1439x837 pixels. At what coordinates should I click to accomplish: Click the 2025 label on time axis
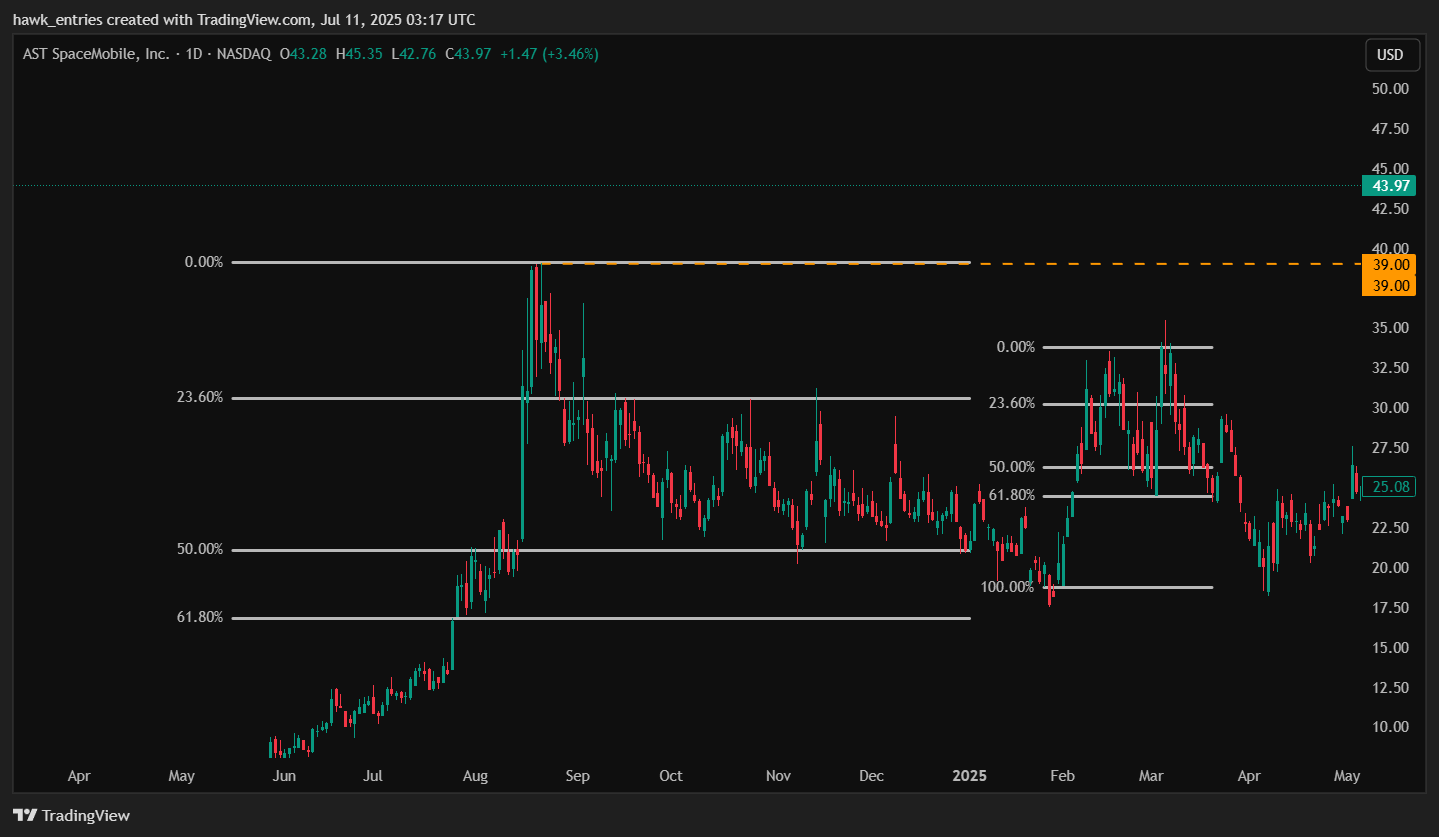click(970, 776)
